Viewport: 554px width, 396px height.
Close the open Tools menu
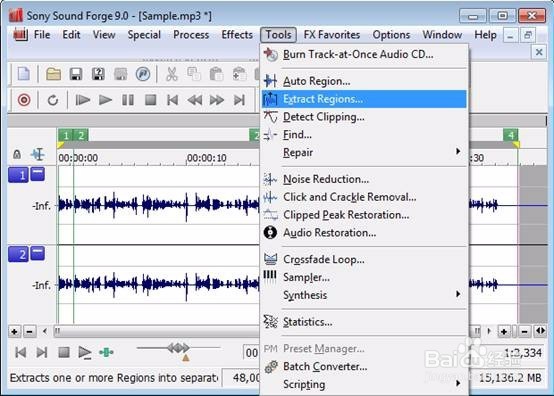(278, 35)
